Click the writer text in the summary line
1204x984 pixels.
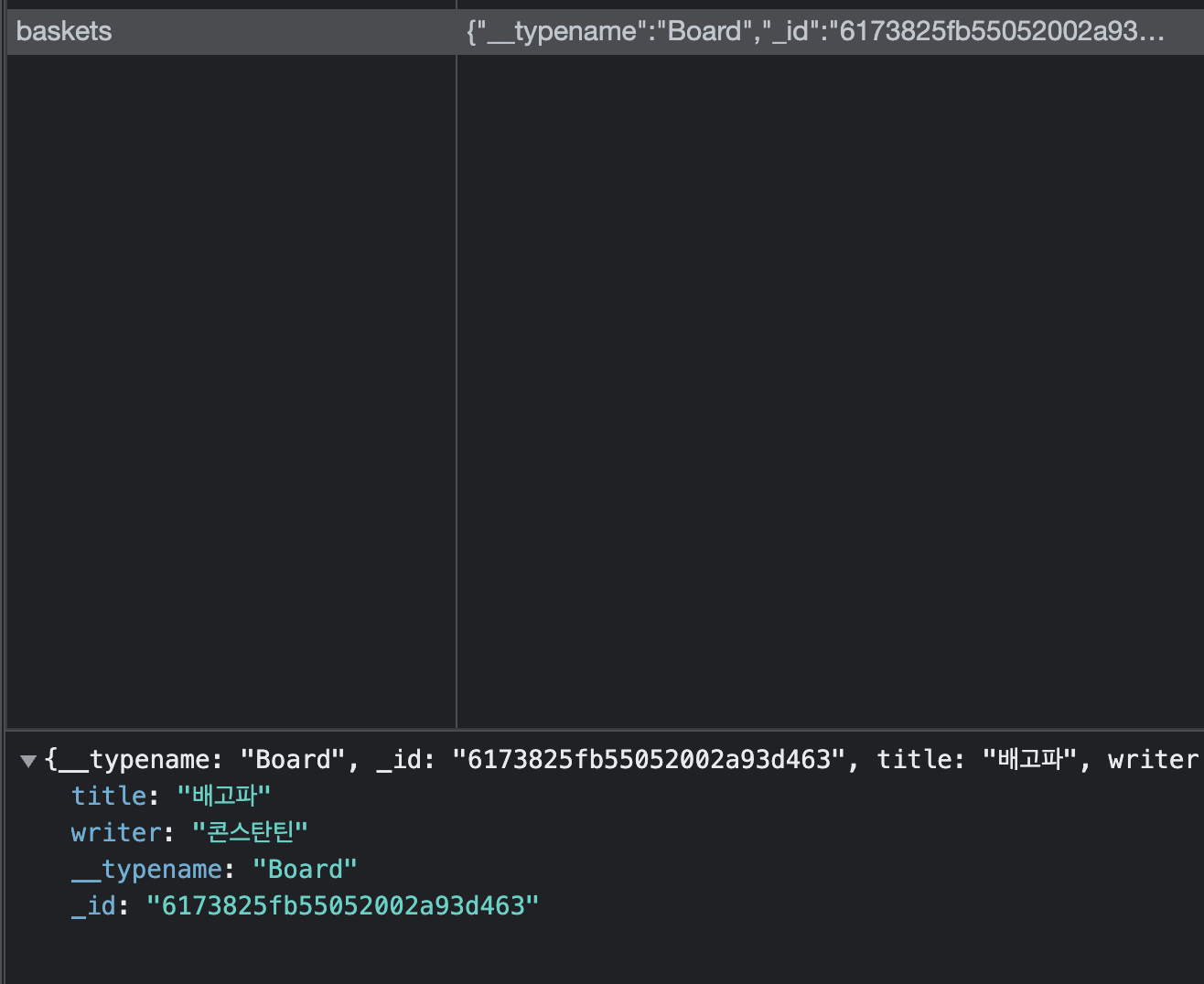click(1152, 759)
